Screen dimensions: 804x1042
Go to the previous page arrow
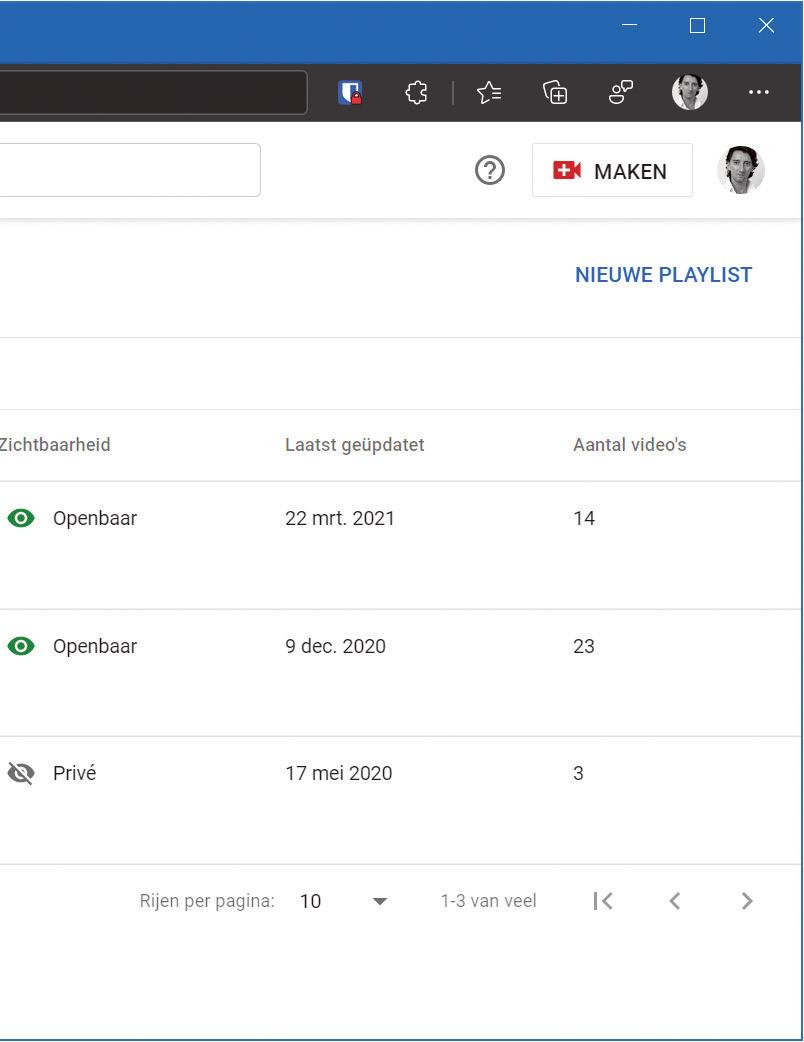pos(675,901)
